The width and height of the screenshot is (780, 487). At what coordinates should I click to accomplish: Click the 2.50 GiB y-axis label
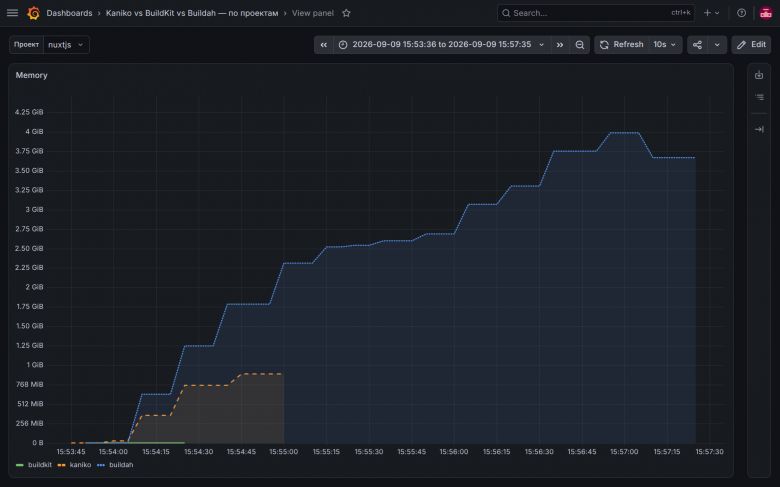coord(29,249)
